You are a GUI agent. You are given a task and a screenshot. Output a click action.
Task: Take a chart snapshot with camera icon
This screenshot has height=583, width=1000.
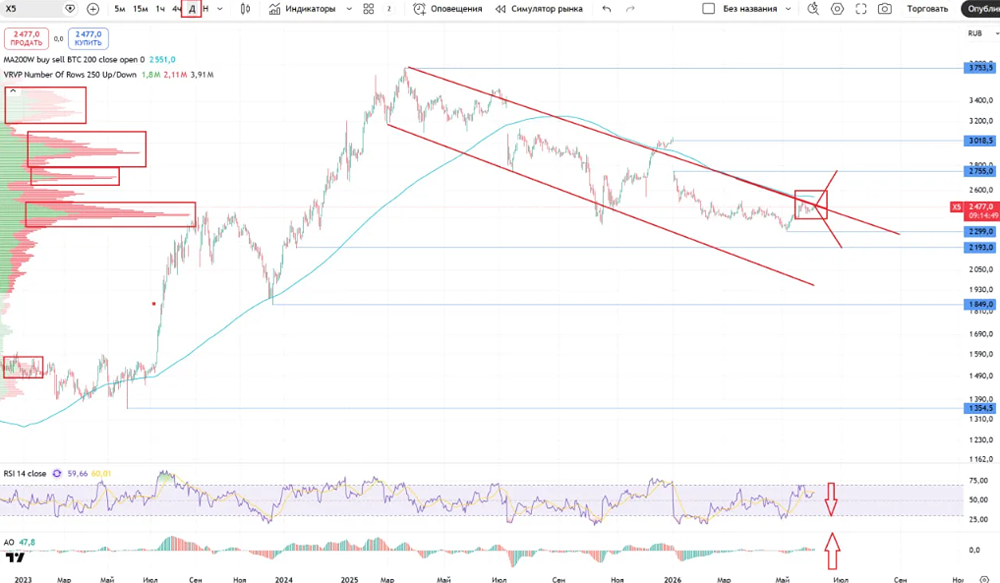coord(885,9)
